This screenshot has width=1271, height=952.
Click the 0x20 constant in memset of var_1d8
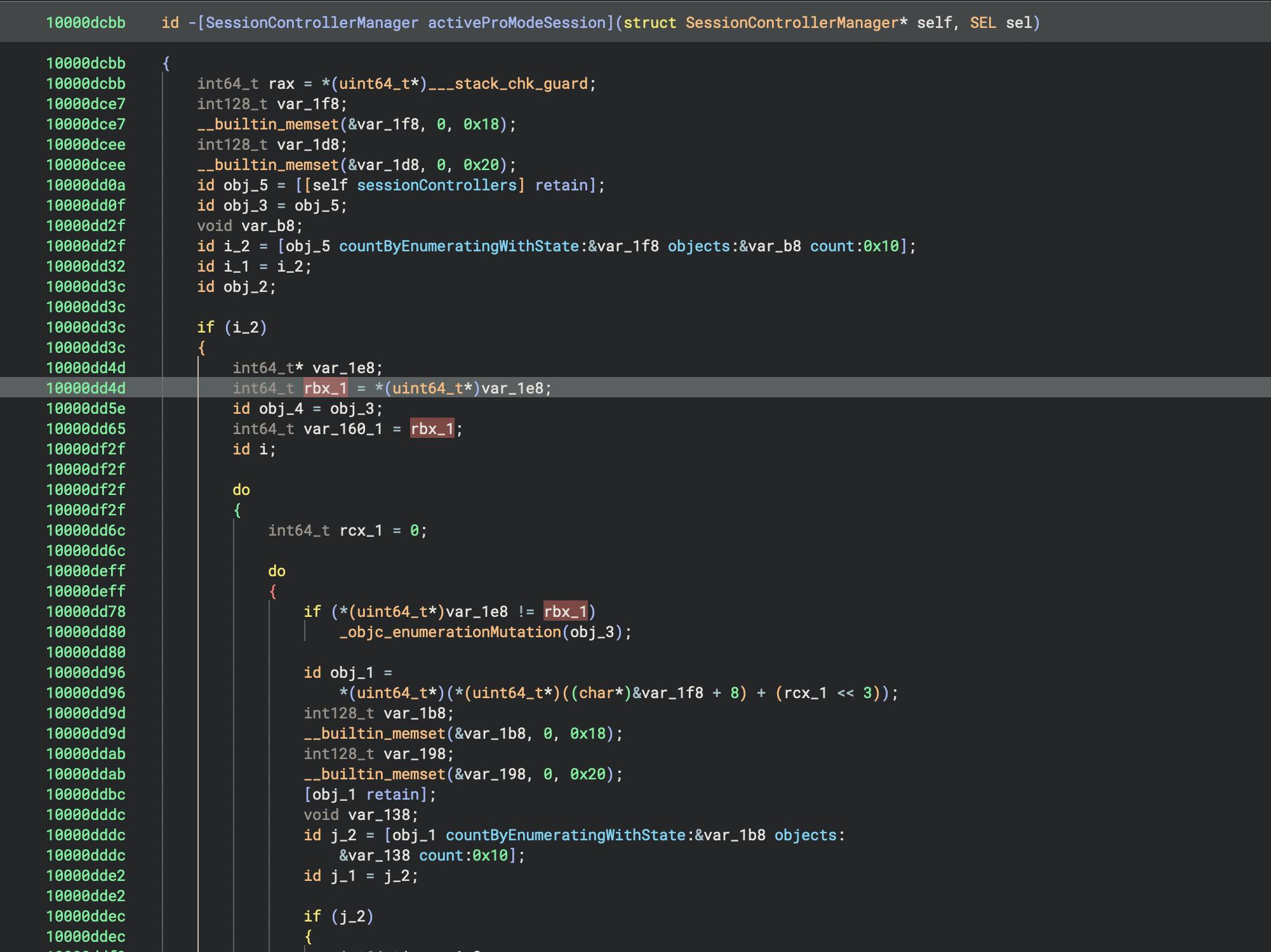coord(481,165)
